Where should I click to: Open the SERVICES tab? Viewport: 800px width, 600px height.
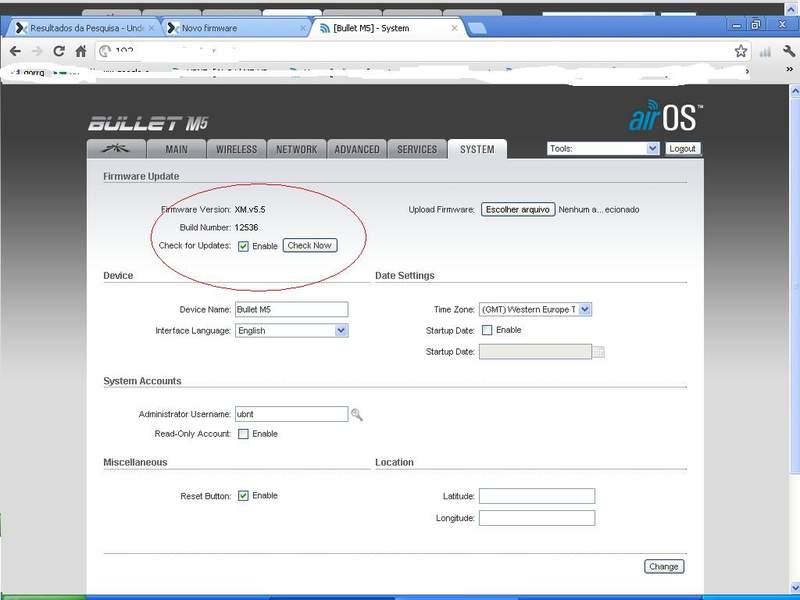coord(417,149)
